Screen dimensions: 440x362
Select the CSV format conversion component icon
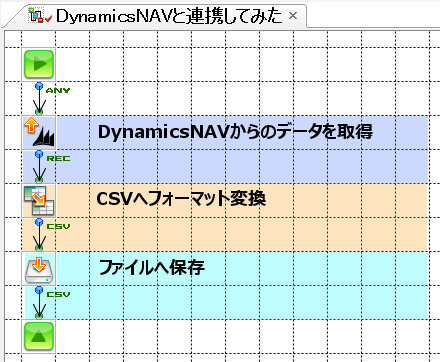pos(39,200)
